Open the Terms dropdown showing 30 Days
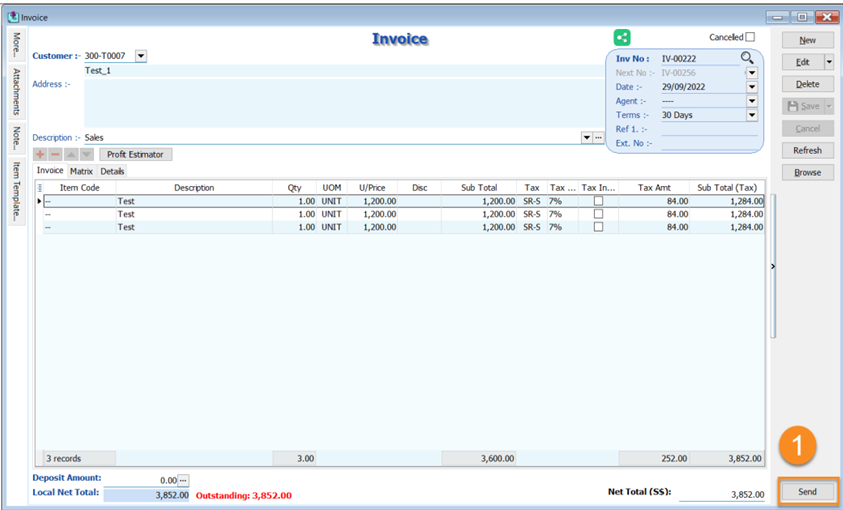The height and width of the screenshot is (510, 843). click(x=752, y=115)
